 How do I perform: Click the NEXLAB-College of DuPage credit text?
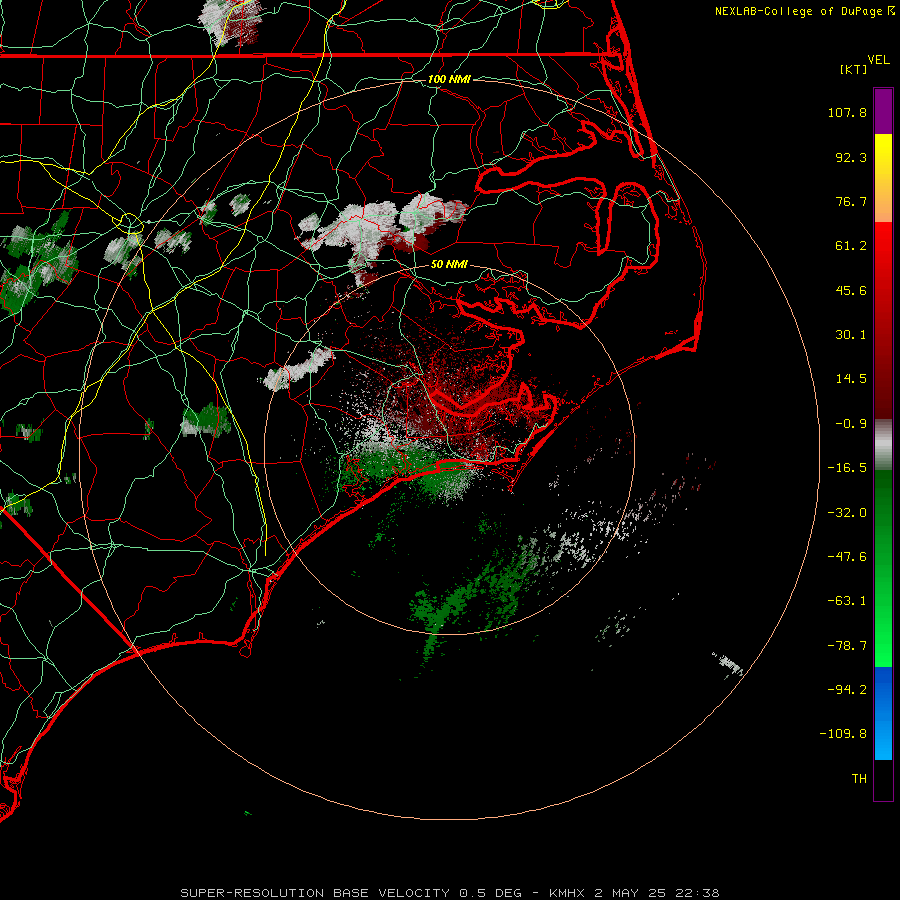click(x=798, y=11)
